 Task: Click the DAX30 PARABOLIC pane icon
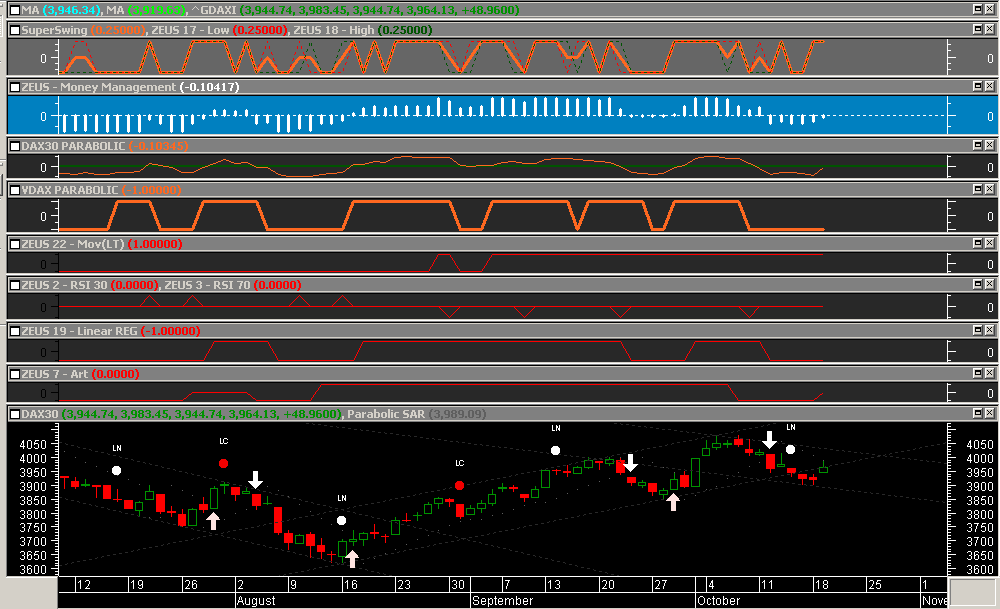14,146
